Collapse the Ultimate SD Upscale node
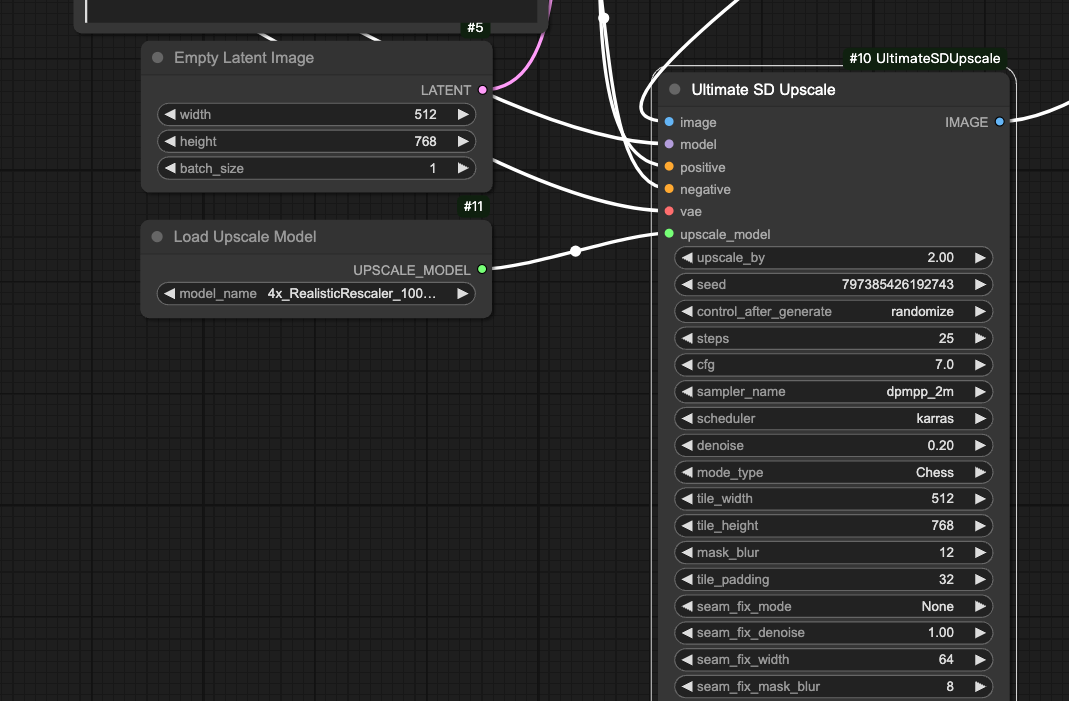 [x=675, y=90]
